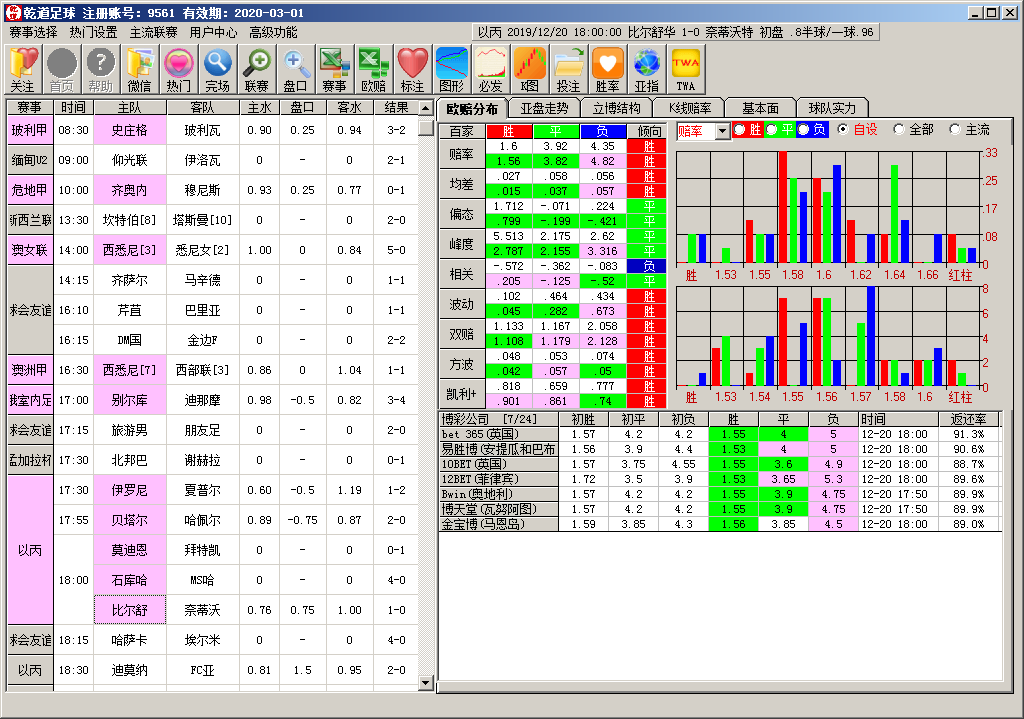Click the match info status text field
The height and width of the screenshot is (719, 1024).
tap(675, 32)
